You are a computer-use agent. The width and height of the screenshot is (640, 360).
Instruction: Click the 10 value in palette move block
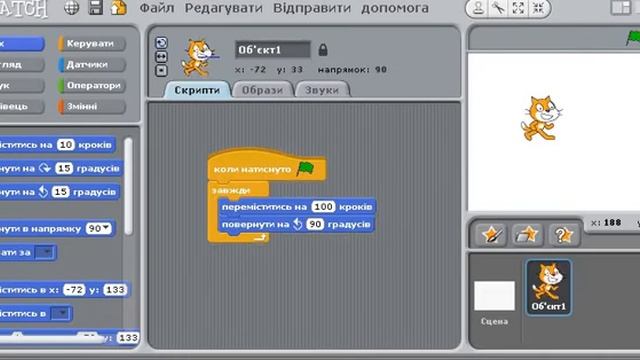pyautogui.click(x=66, y=144)
